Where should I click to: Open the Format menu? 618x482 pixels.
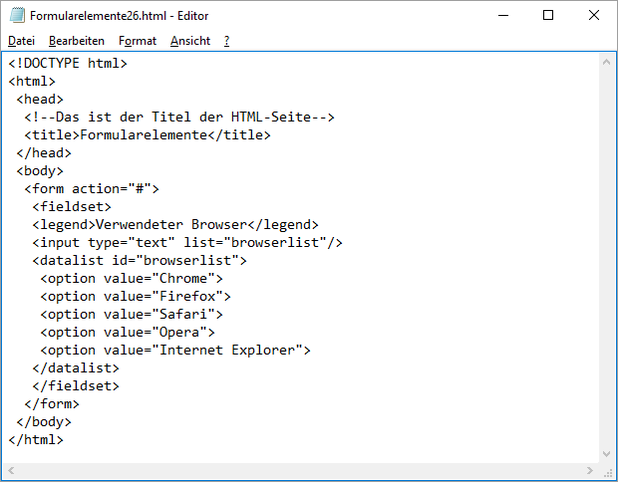137,41
